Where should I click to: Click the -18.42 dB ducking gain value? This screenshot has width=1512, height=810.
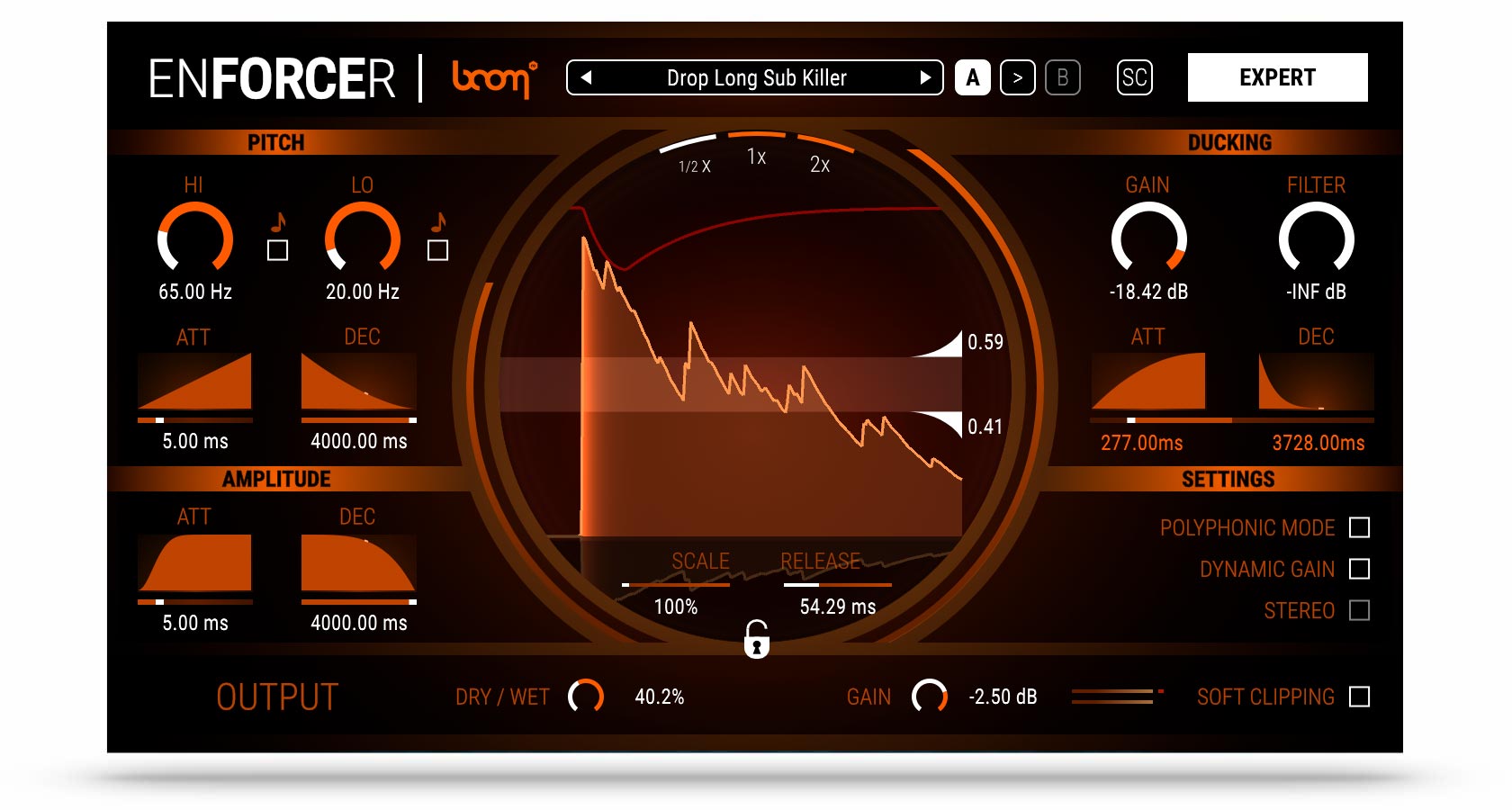(1149, 292)
